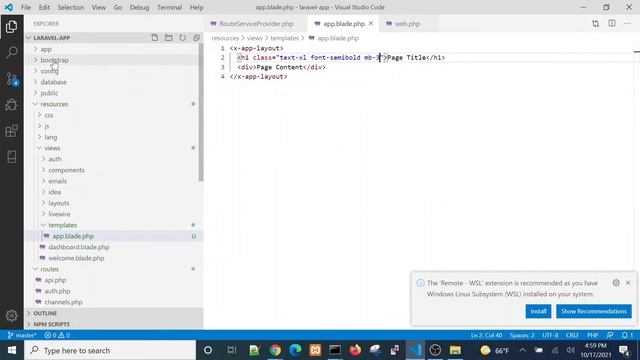This screenshot has width=640, height=360.
Task: Open the Search view in activity bar
Action: pos(11,52)
